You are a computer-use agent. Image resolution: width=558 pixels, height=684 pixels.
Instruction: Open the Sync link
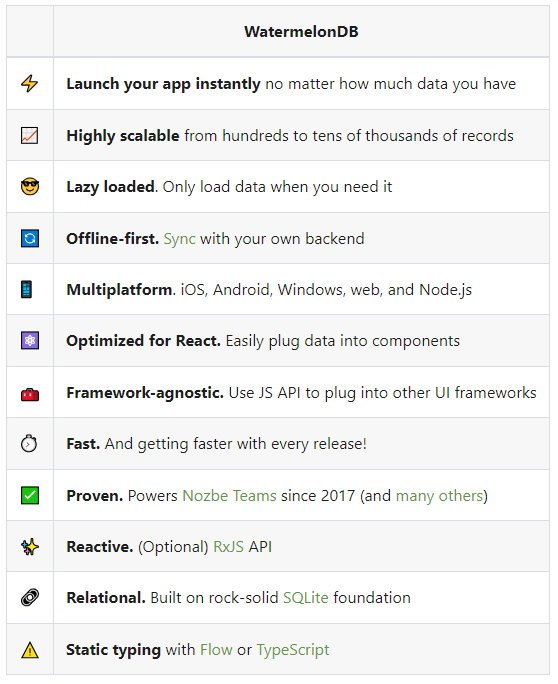tap(179, 239)
